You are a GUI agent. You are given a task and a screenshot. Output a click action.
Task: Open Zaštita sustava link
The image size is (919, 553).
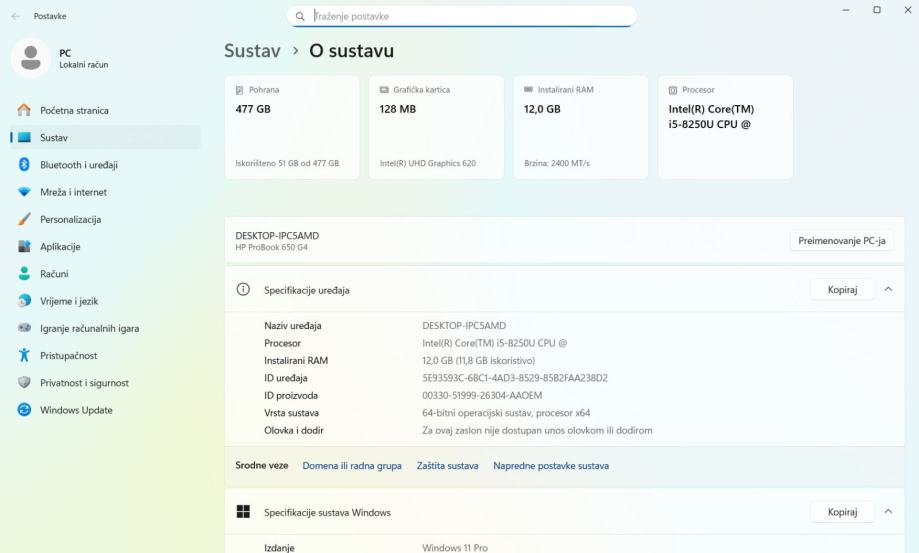(447, 466)
